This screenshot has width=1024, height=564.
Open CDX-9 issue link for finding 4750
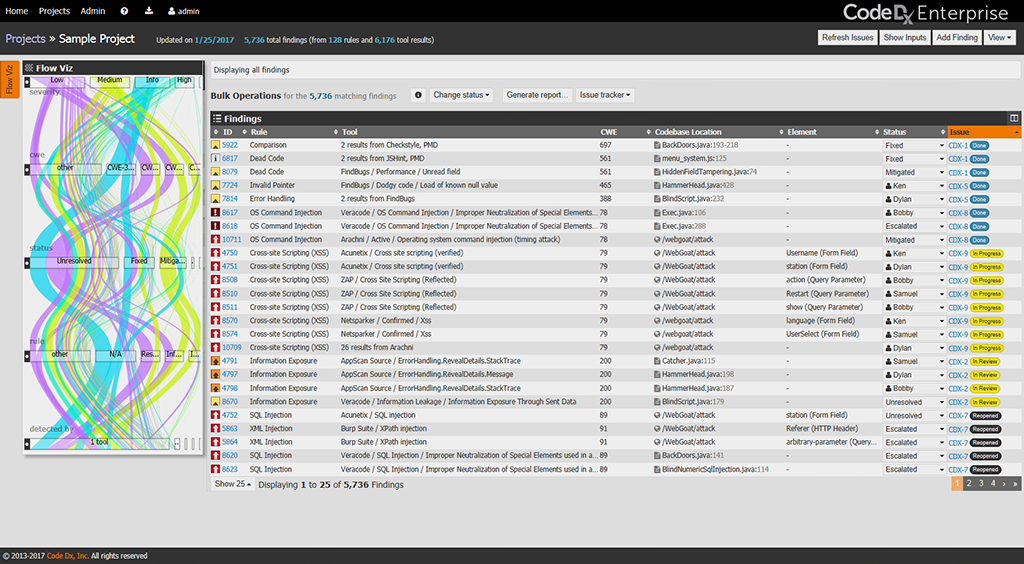coord(958,253)
